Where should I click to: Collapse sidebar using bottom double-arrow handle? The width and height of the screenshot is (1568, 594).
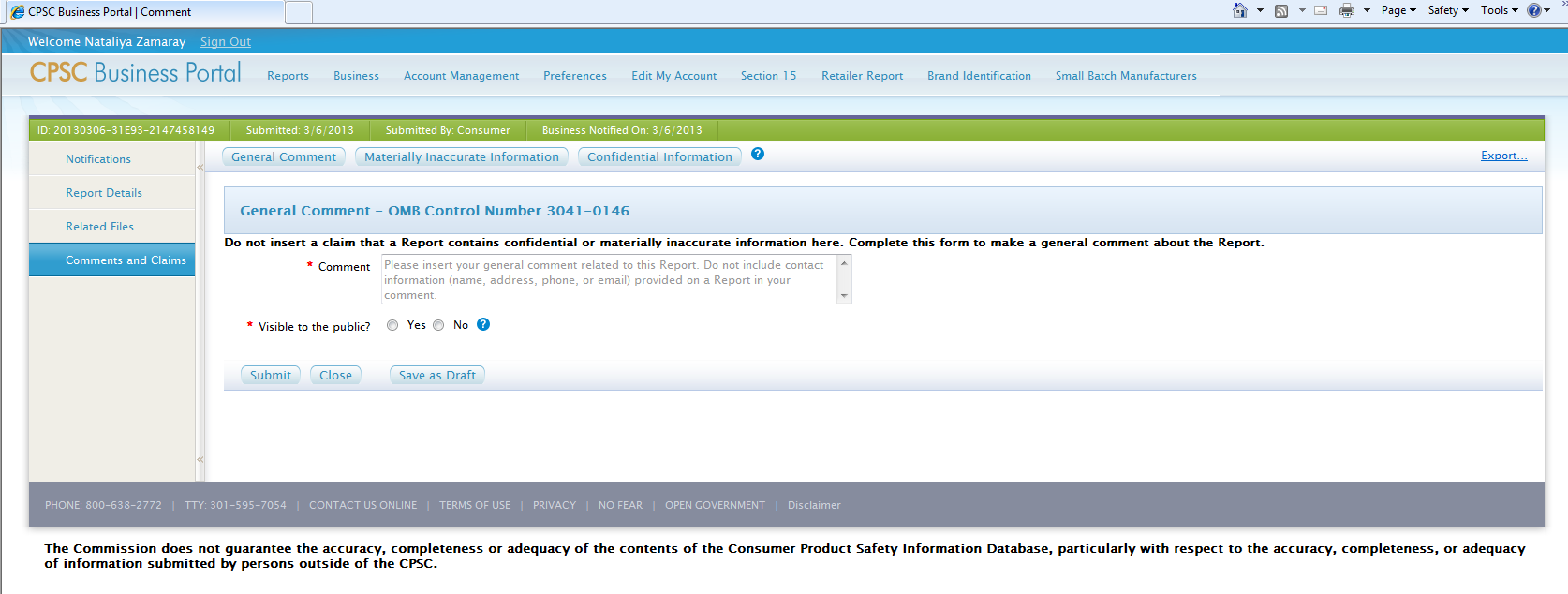[200, 459]
